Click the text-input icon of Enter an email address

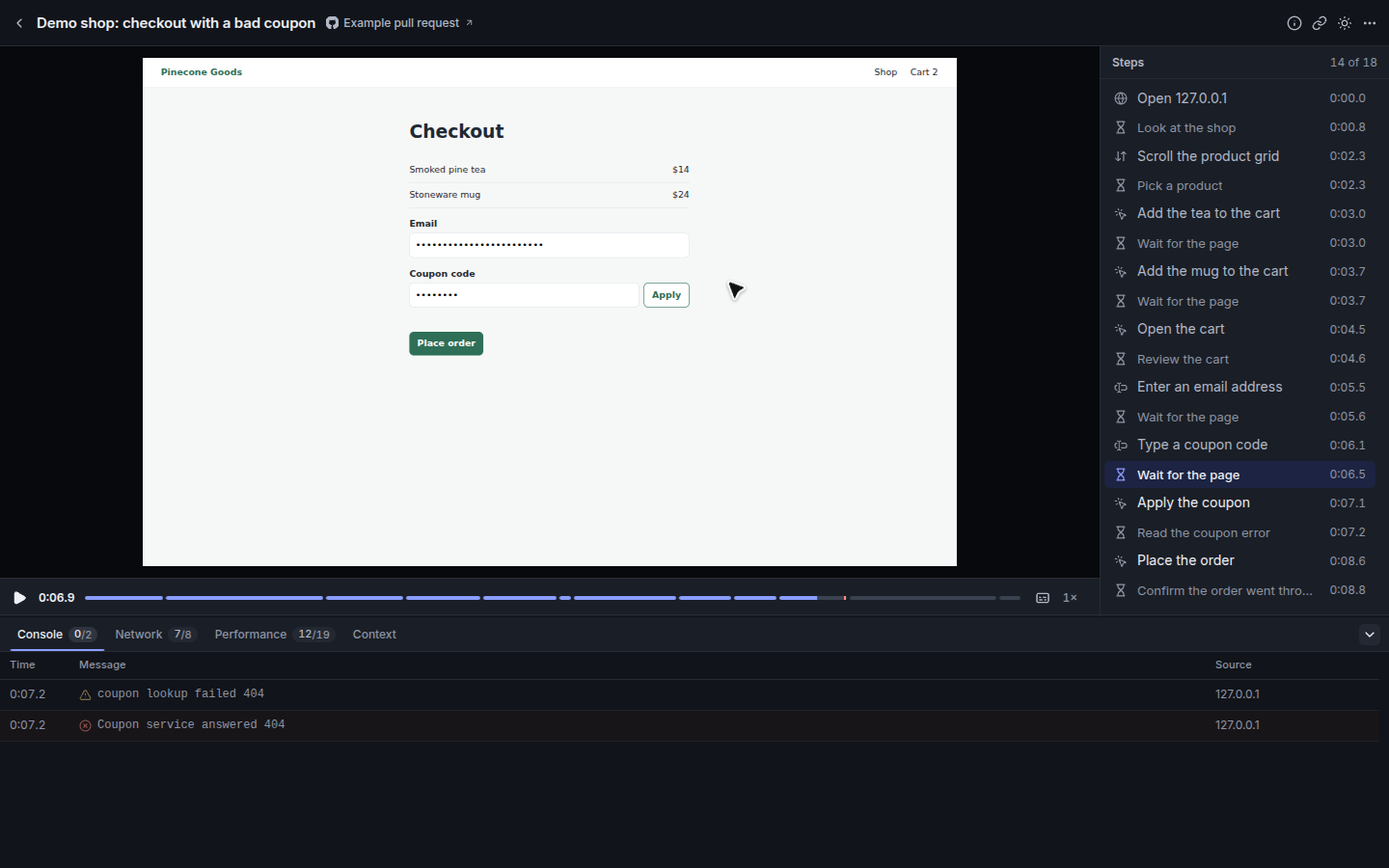(x=1121, y=388)
